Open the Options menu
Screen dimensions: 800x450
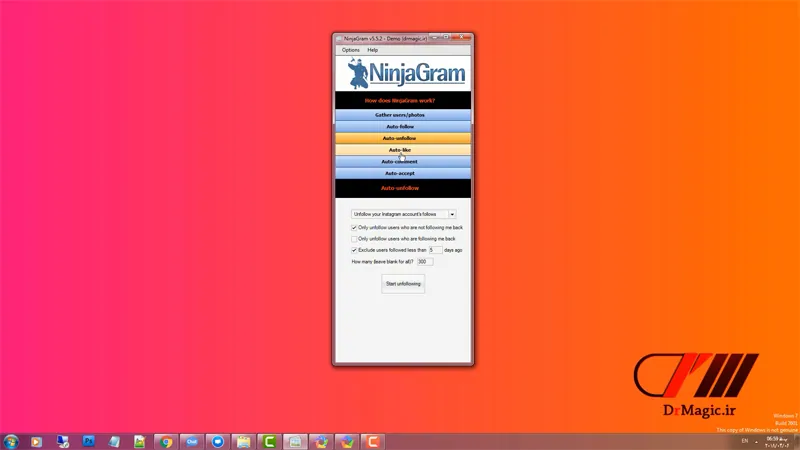coord(351,50)
